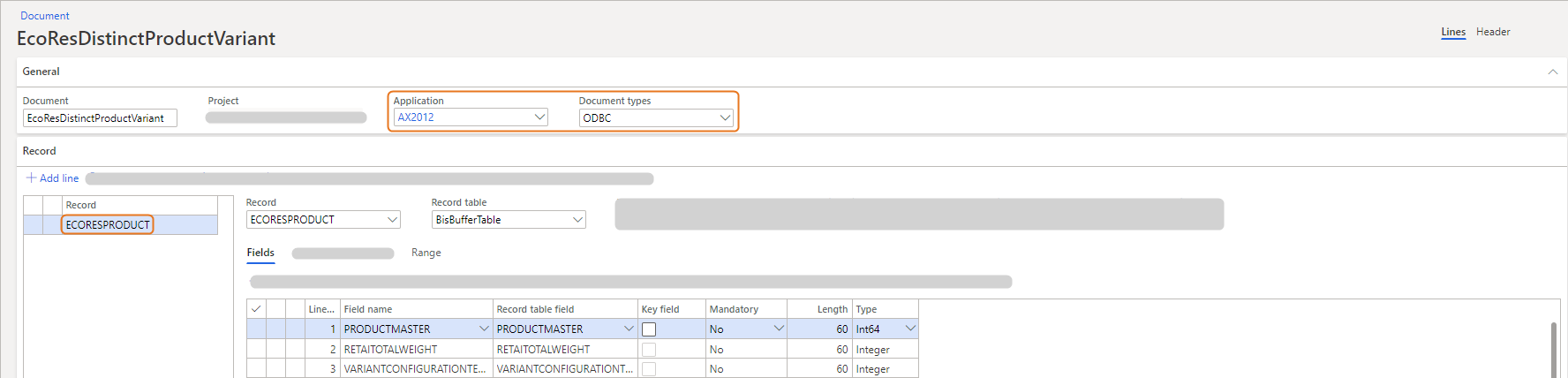Click the Document name input field
The height and width of the screenshot is (378, 1568).
pos(100,118)
